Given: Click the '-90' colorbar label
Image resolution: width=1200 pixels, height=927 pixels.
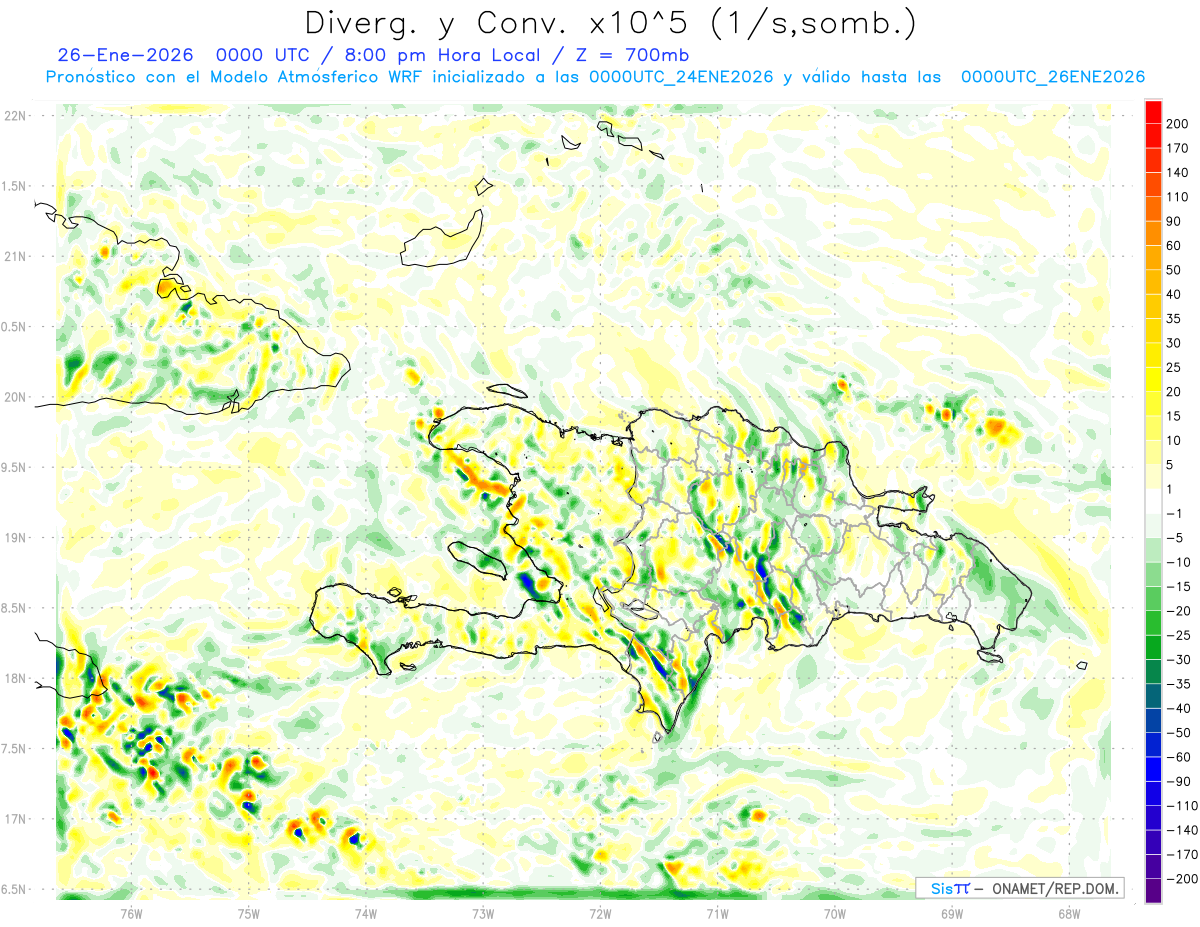Looking at the screenshot, I should (1179, 782).
